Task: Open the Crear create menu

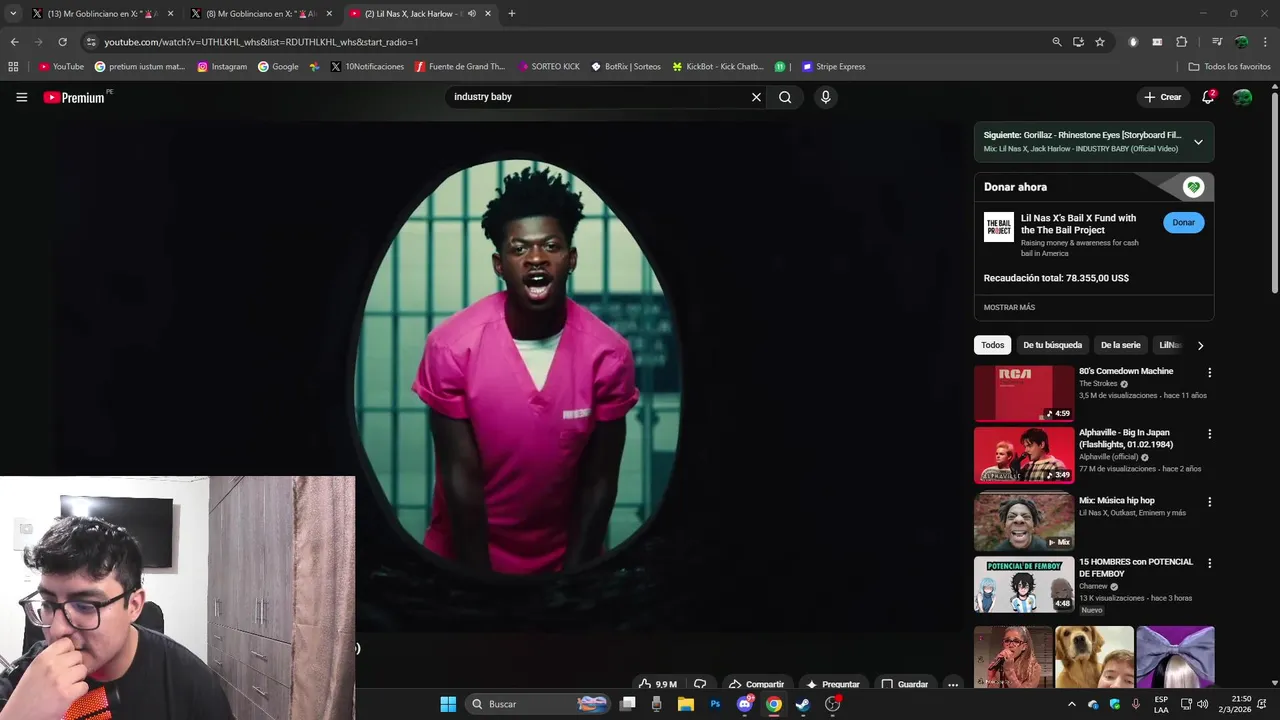Action: point(1163,97)
